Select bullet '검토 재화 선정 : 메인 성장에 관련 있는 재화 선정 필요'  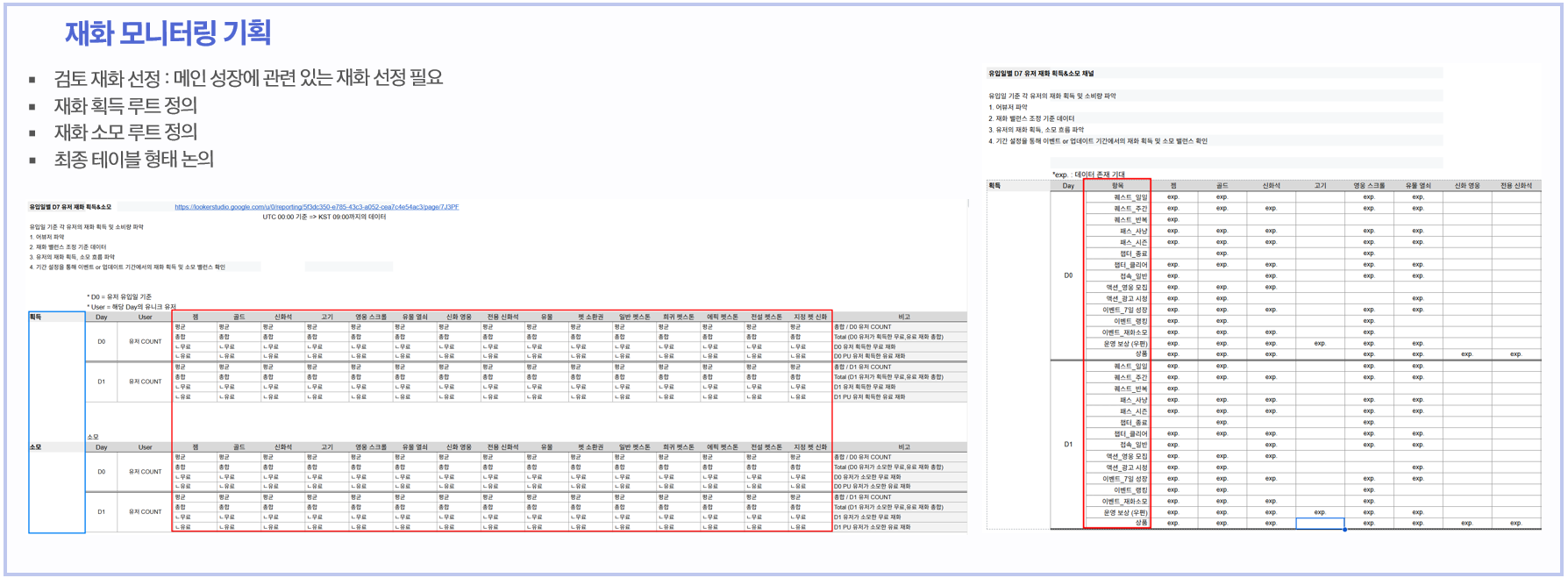pyautogui.click(x=248, y=78)
